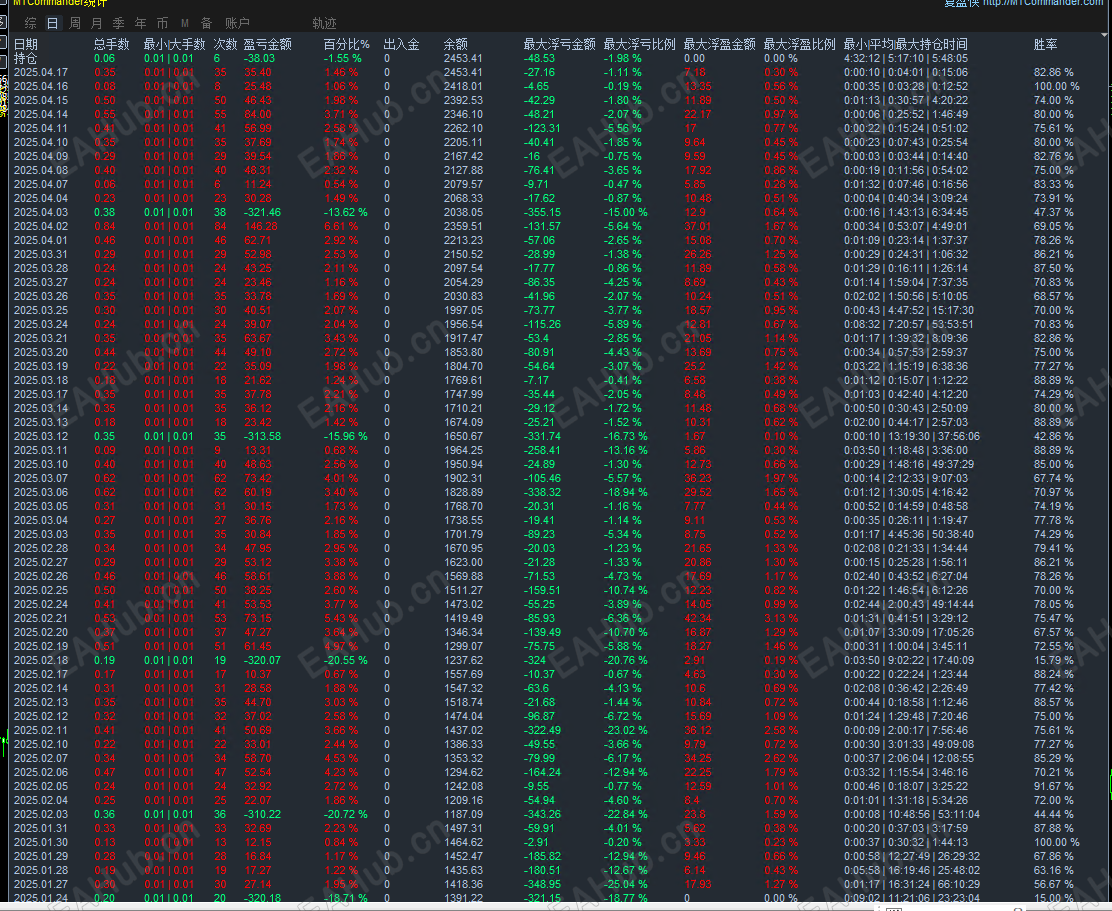Image resolution: width=1112 pixels, height=911 pixels.
Task: Click the -320.07 loss amount cell
Action: tap(262, 660)
